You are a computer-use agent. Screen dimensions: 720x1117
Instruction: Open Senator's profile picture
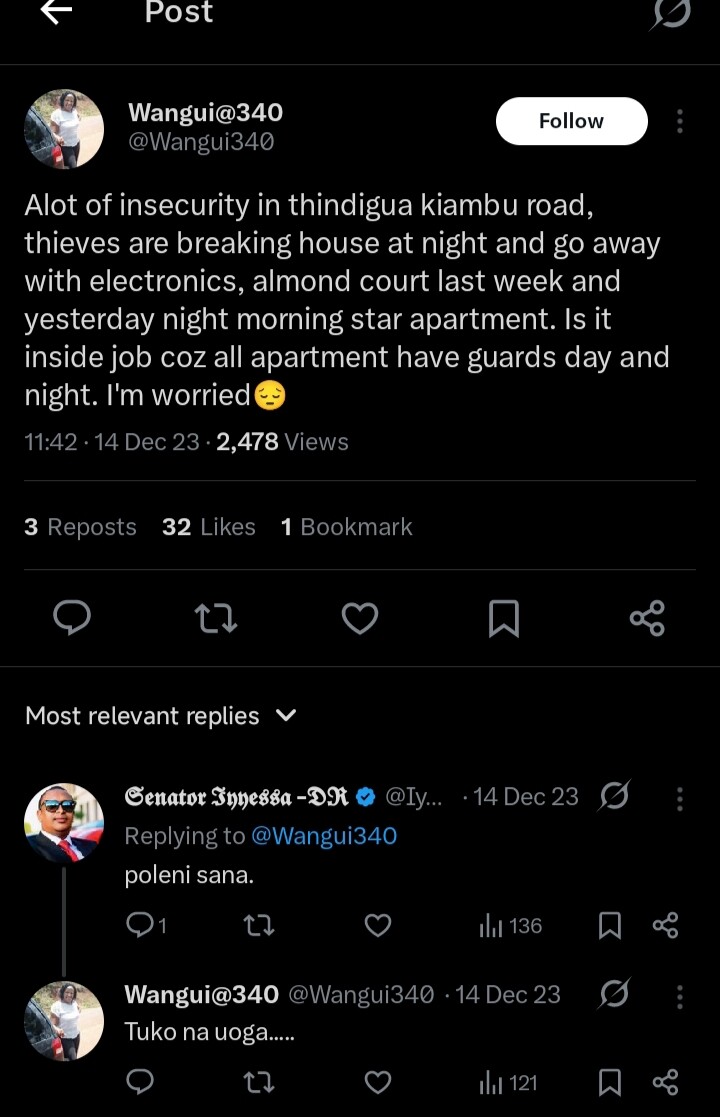[x=64, y=822]
